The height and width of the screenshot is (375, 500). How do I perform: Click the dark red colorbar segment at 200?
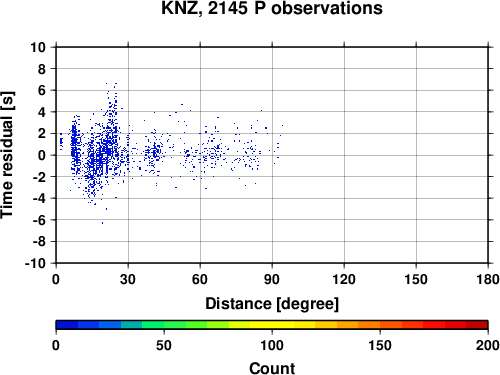(477, 325)
